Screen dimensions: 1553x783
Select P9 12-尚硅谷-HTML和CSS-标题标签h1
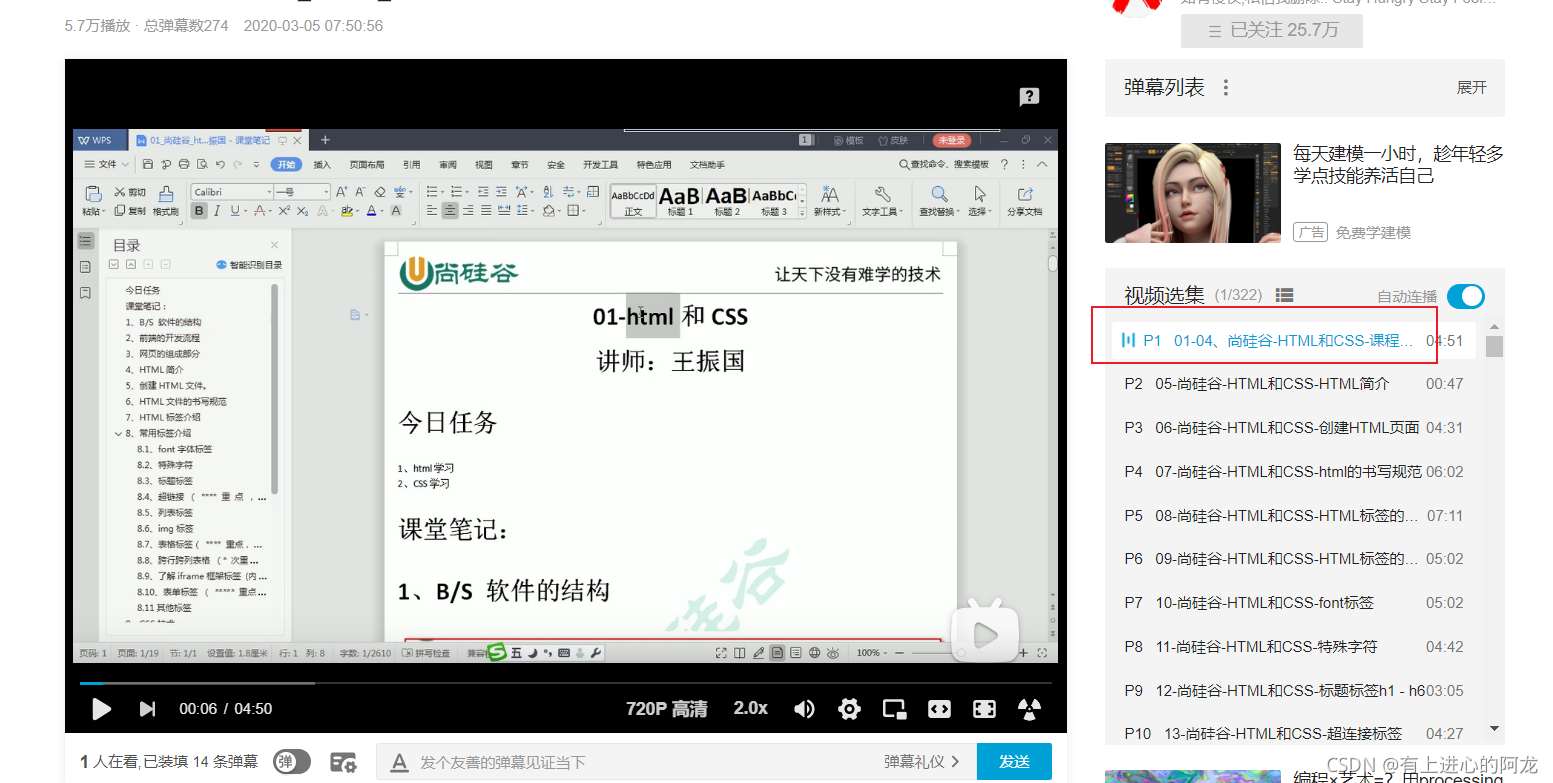point(1292,691)
